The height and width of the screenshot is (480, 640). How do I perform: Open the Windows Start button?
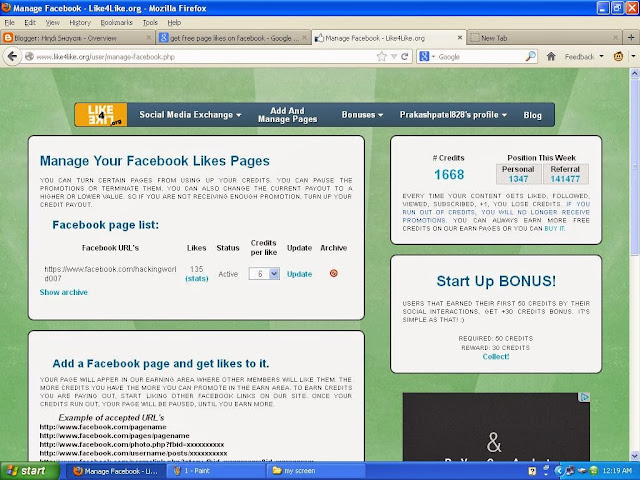[x=29, y=471]
